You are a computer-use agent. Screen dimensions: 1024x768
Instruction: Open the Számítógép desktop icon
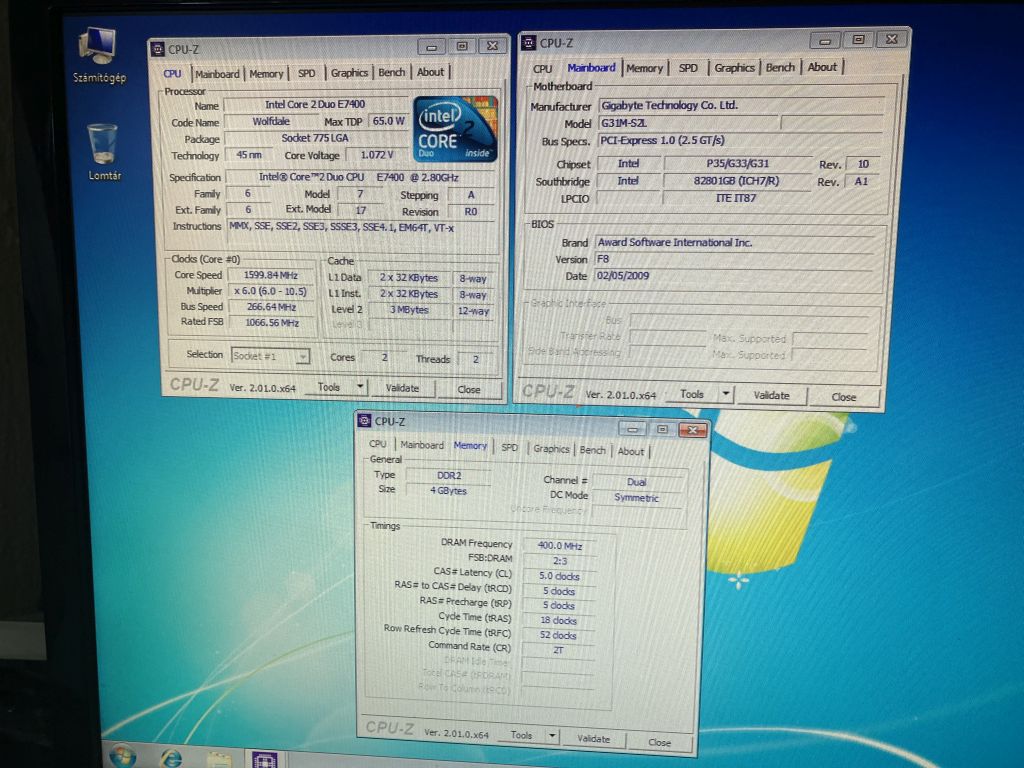pyautogui.click(x=99, y=56)
